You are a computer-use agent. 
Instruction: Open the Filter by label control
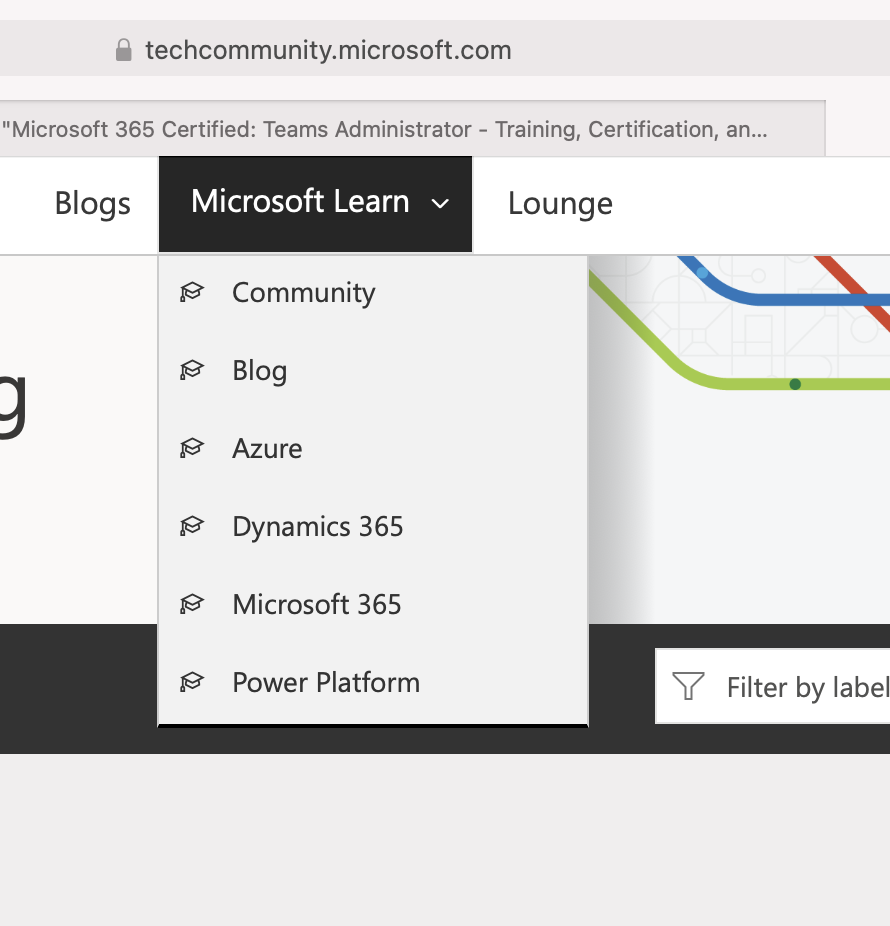pyautogui.click(x=790, y=686)
